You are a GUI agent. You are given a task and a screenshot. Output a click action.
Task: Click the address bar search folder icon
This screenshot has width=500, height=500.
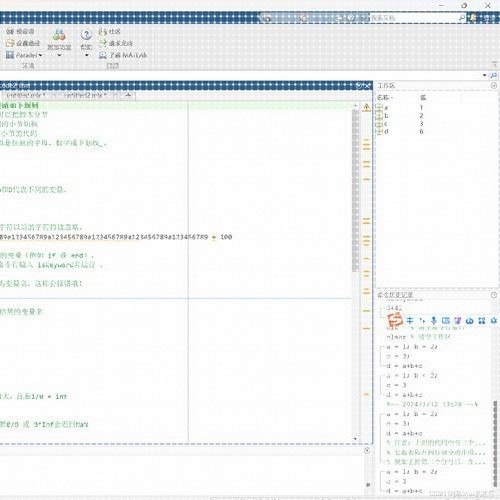[x=493, y=75]
